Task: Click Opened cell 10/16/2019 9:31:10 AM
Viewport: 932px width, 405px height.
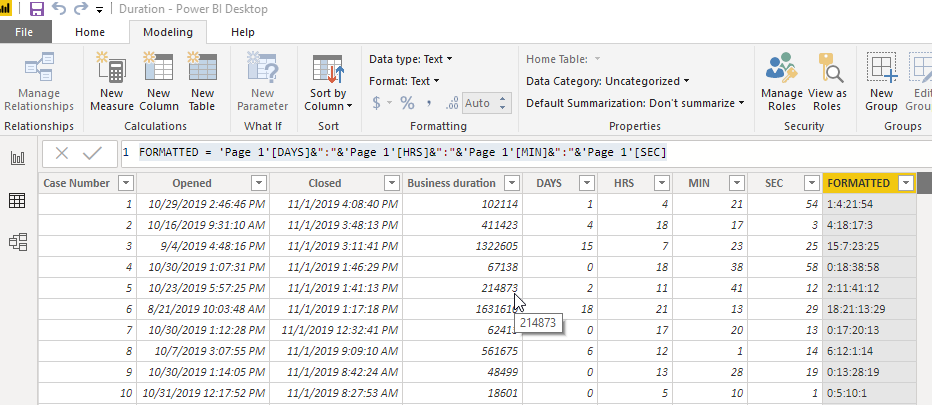Action: pos(203,225)
